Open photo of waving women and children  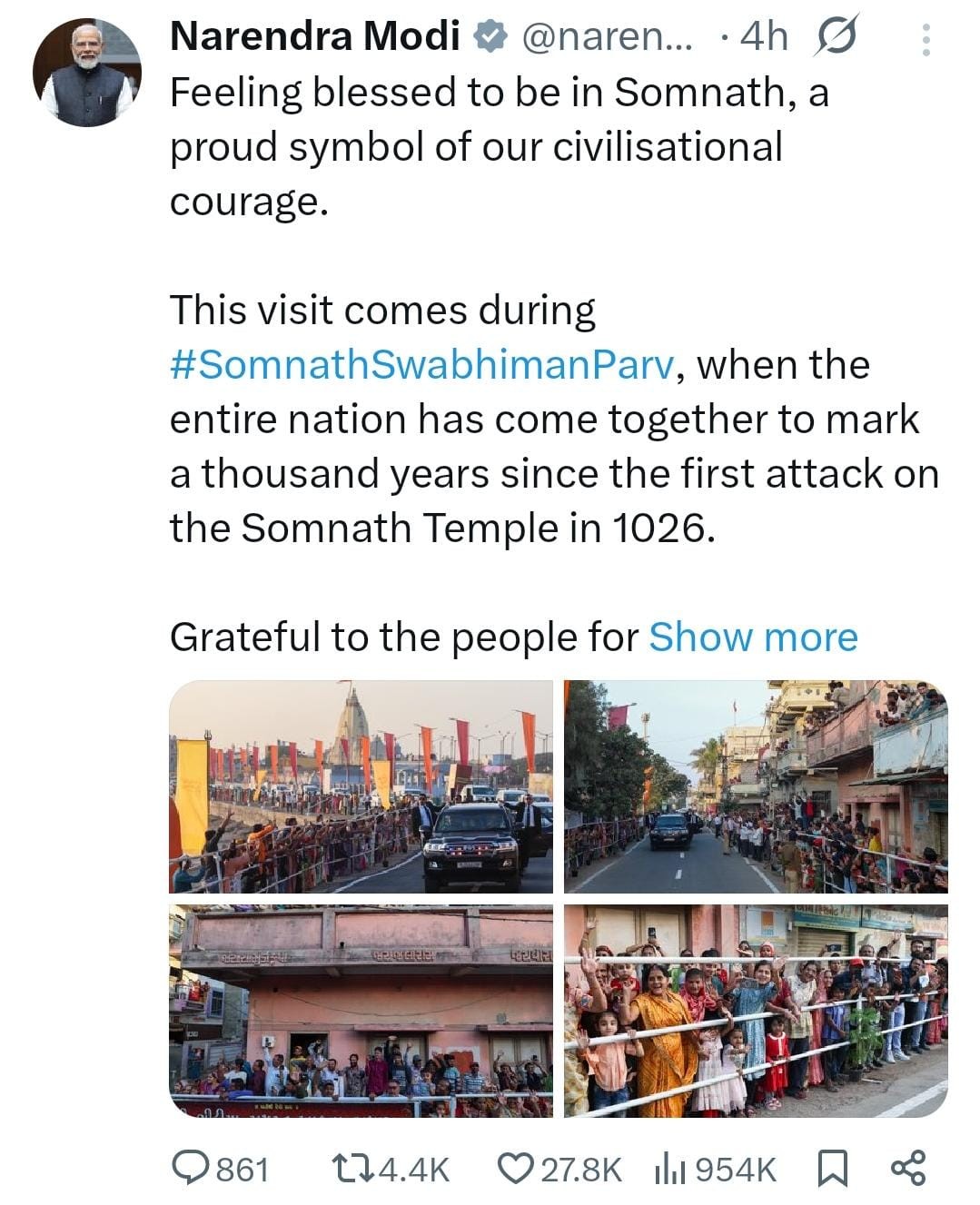(755, 1011)
